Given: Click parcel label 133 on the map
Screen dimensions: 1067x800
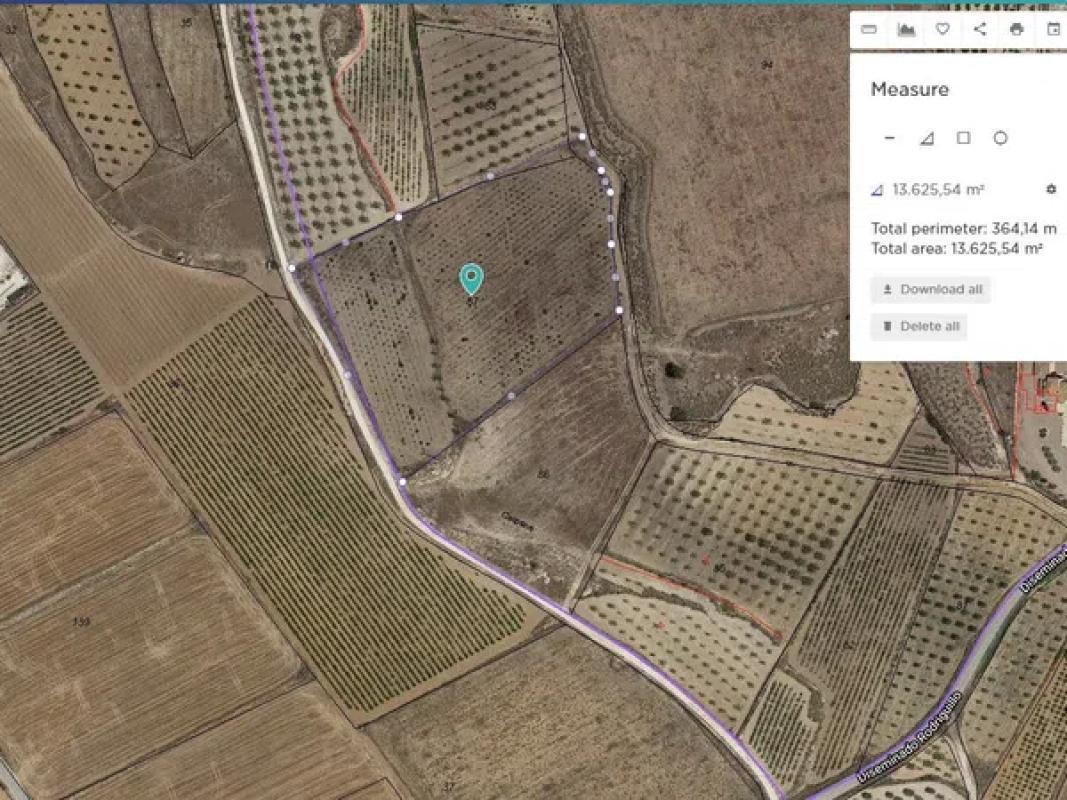Looking at the screenshot, I should tap(81, 621).
